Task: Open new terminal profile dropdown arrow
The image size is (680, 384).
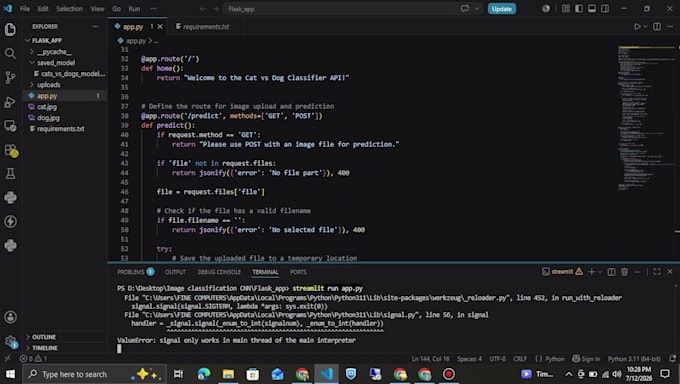Action: (600, 272)
